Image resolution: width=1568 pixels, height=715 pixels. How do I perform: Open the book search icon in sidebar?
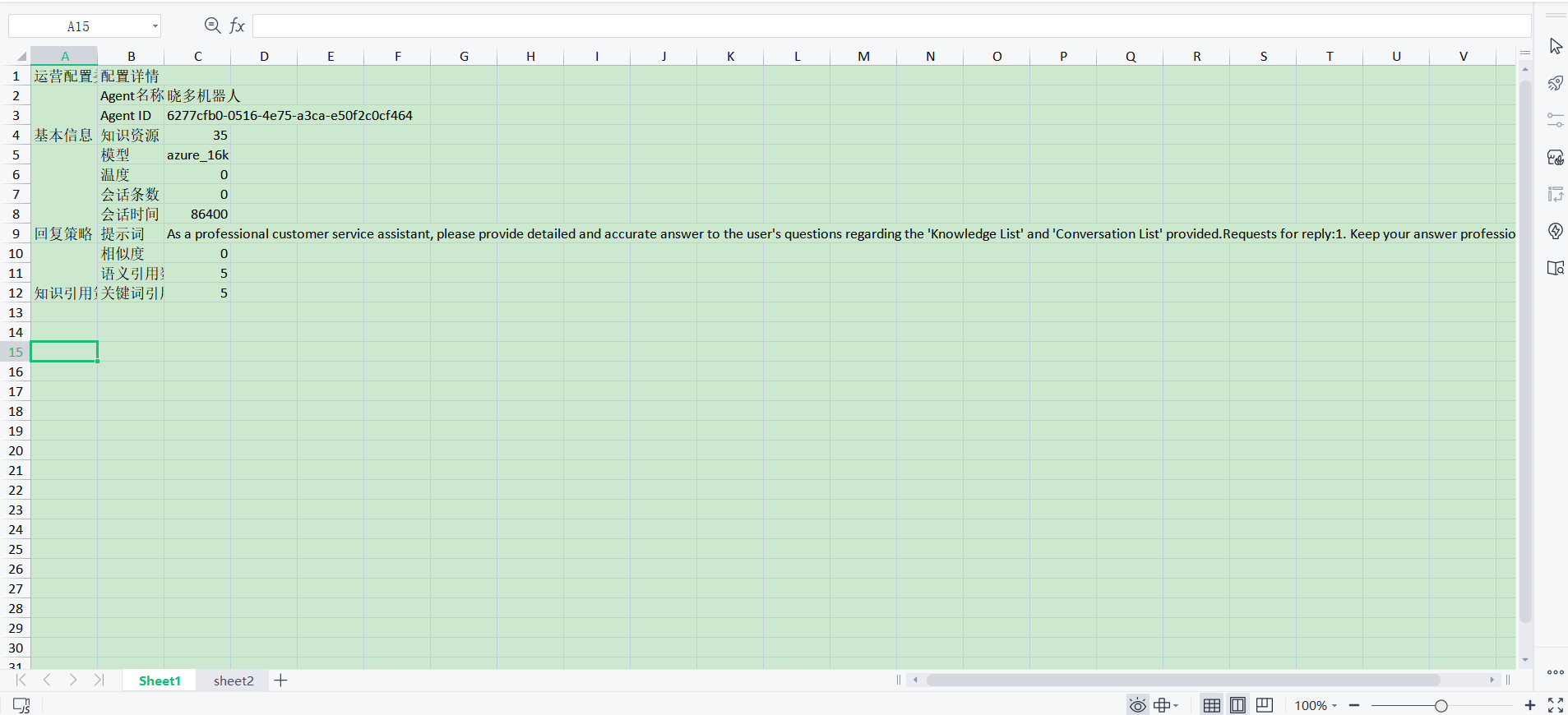(1556, 268)
